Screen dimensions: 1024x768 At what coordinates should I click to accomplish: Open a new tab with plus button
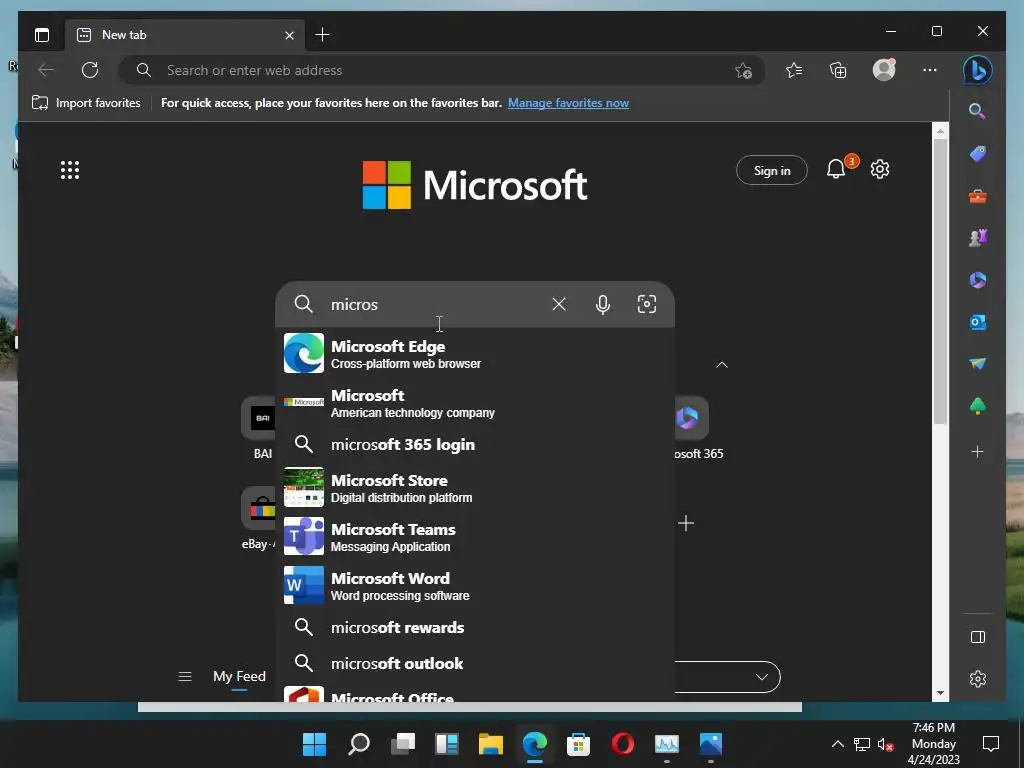322,35
